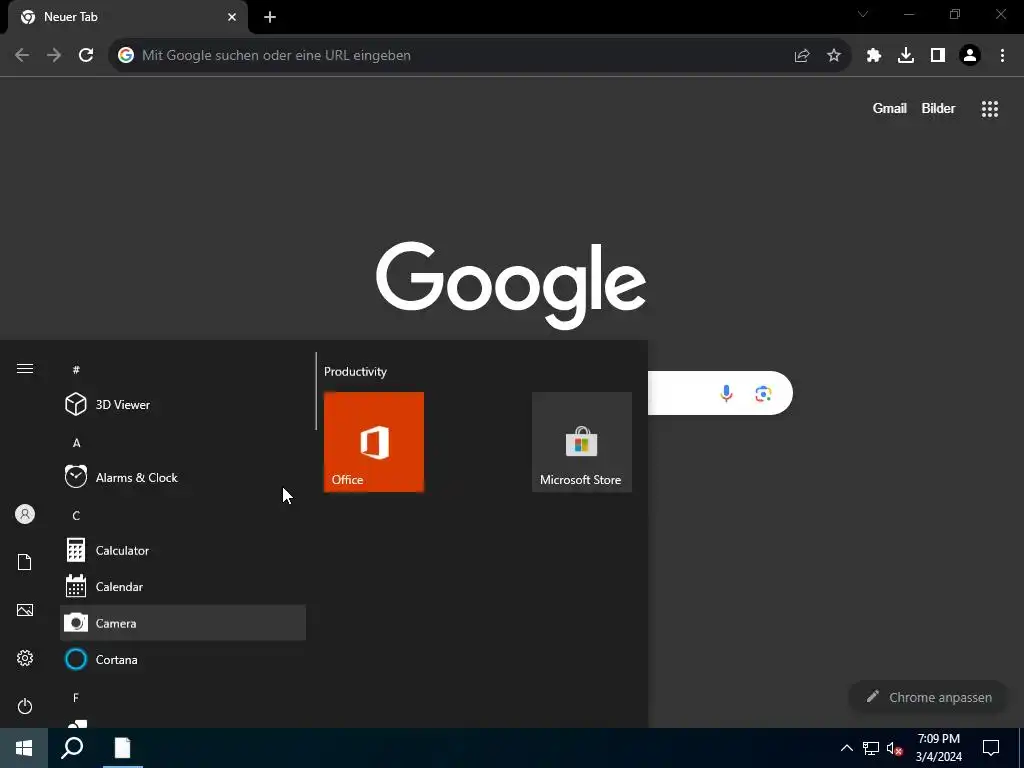Jump via the # header
The height and width of the screenshot is (768, 1024).
point(76,370)
